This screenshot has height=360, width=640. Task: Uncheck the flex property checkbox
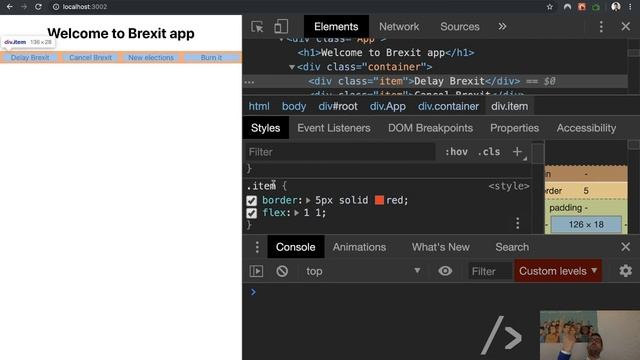(x=251, y=213)
